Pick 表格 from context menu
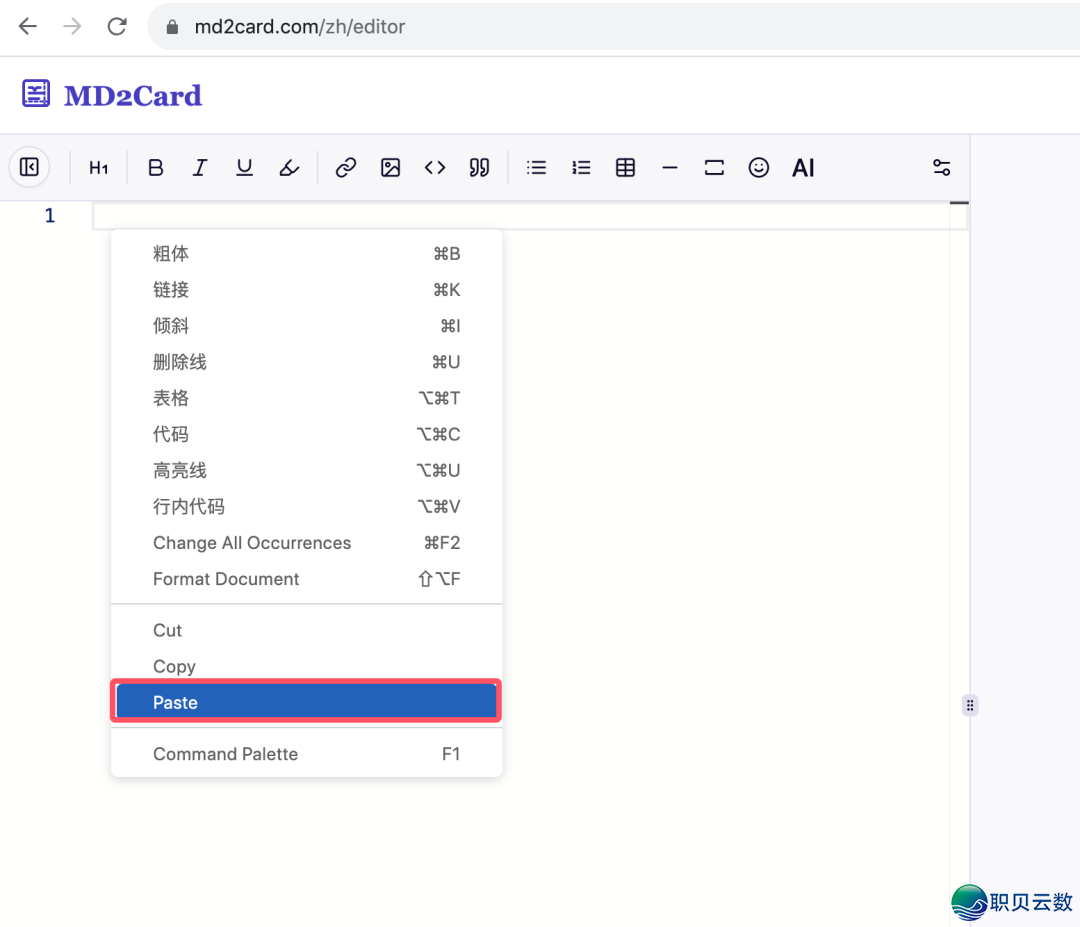Screen dimensions: 1080x927 307,398
